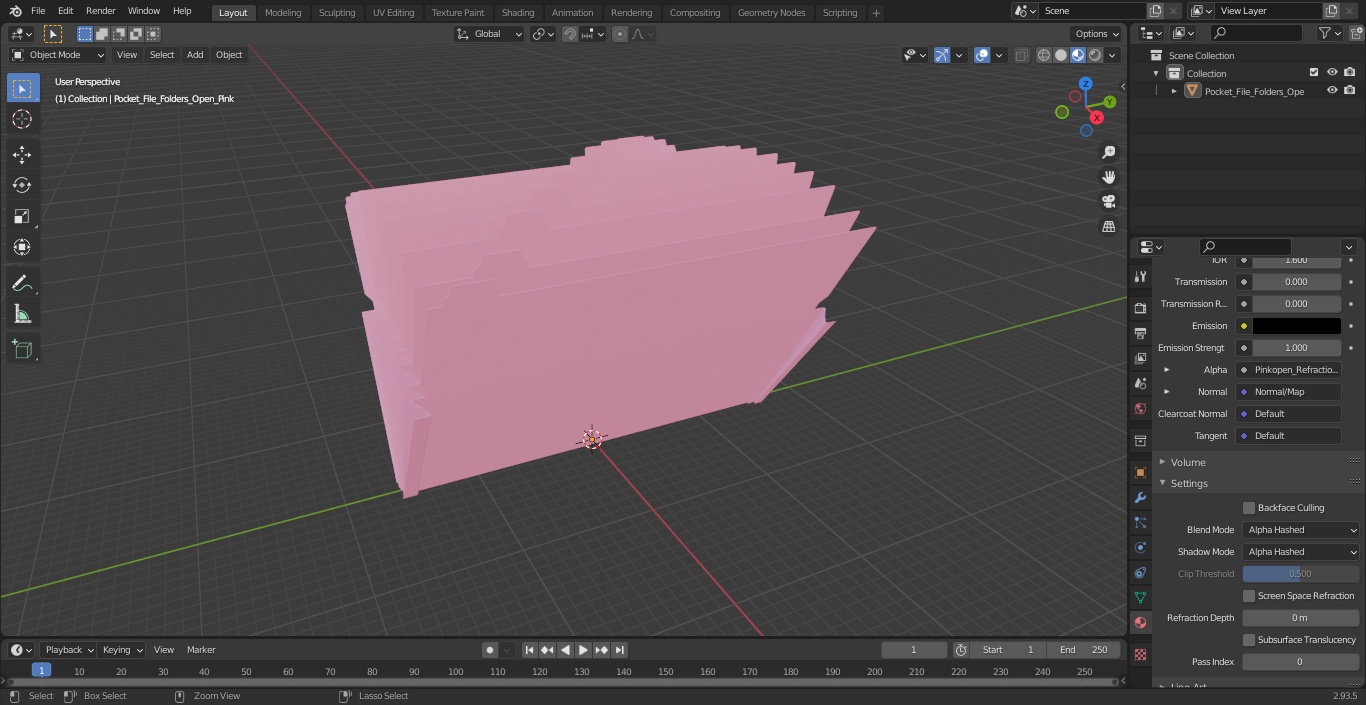
Task: Open the File menu
Action: click(x=38, y=11)
